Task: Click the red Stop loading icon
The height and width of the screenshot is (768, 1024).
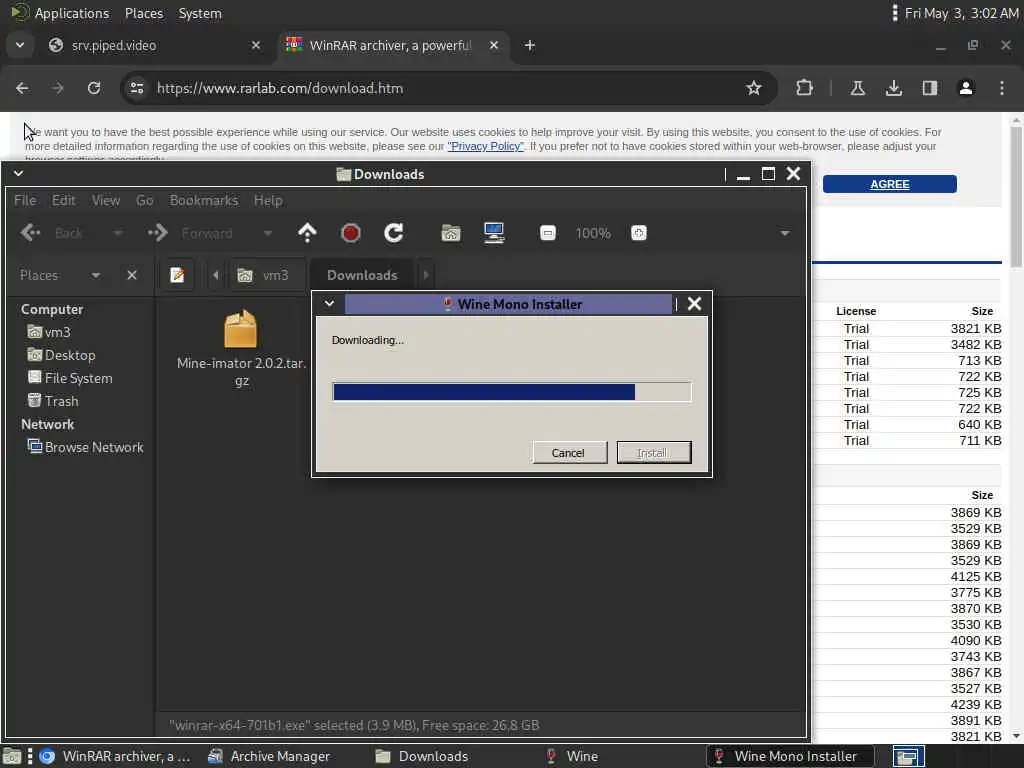Action: [x=351, y=233]
